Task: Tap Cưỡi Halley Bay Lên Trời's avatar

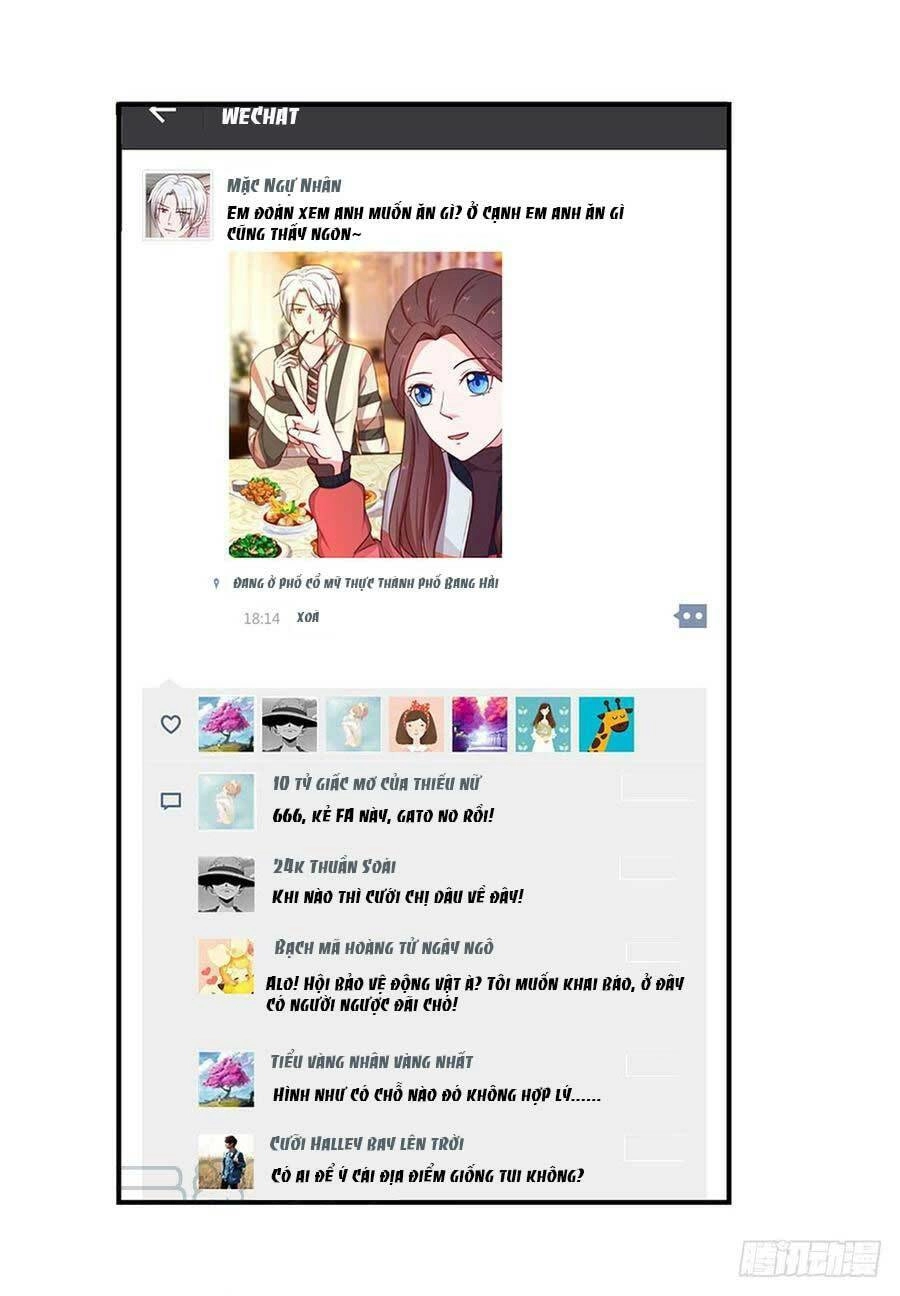Action: coord(226,1162)
